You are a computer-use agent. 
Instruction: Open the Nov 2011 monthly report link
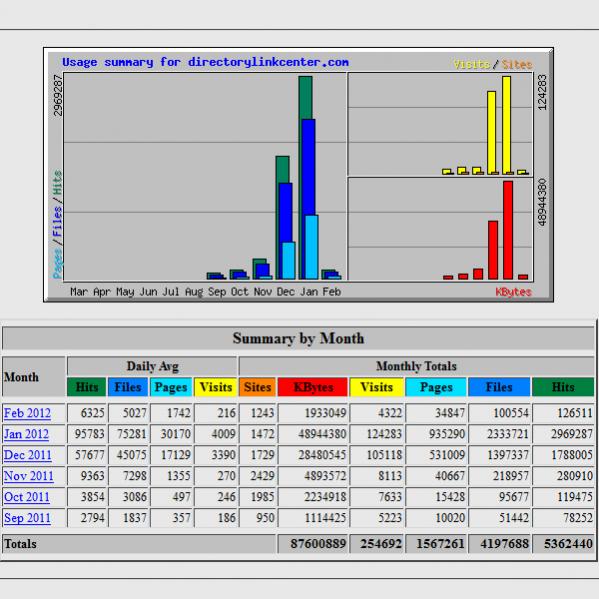click(29, 476)
